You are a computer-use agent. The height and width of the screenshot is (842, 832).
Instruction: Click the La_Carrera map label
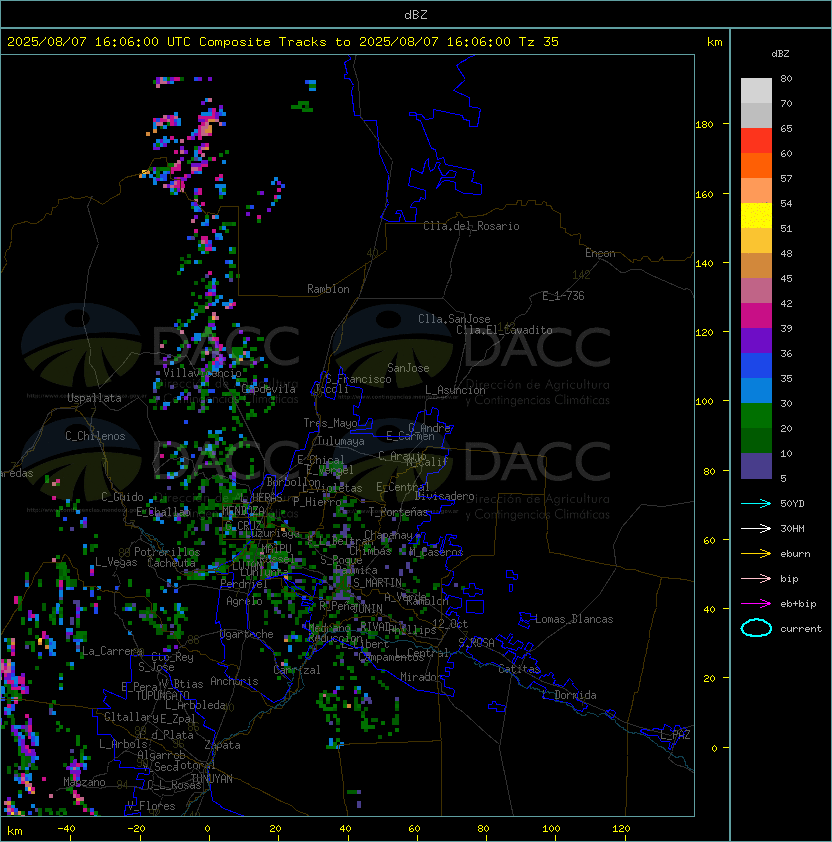[112, 651]
